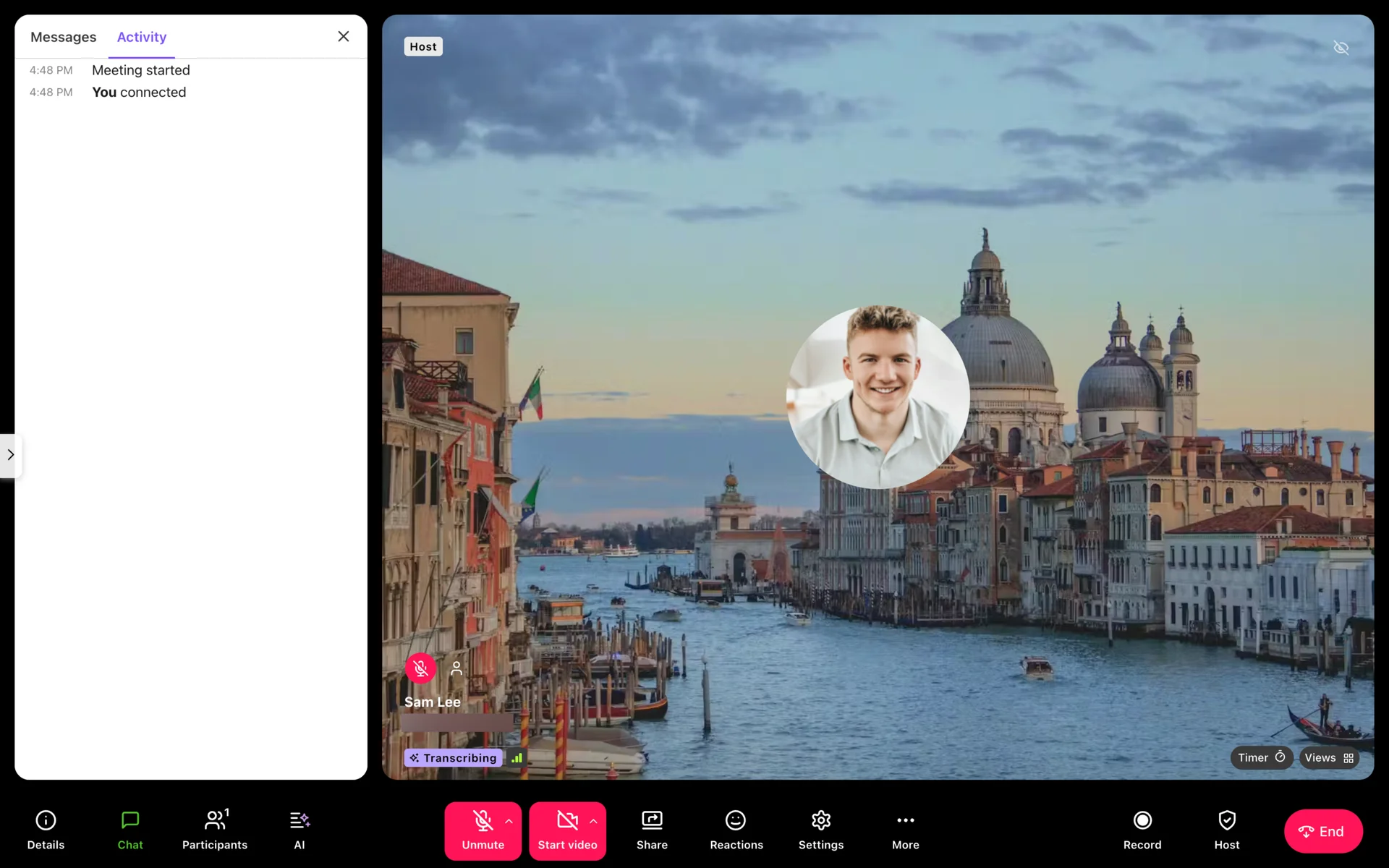The image size is (1389, 868).
Task: Select the Activity tab
Action: tap(142, 37)
